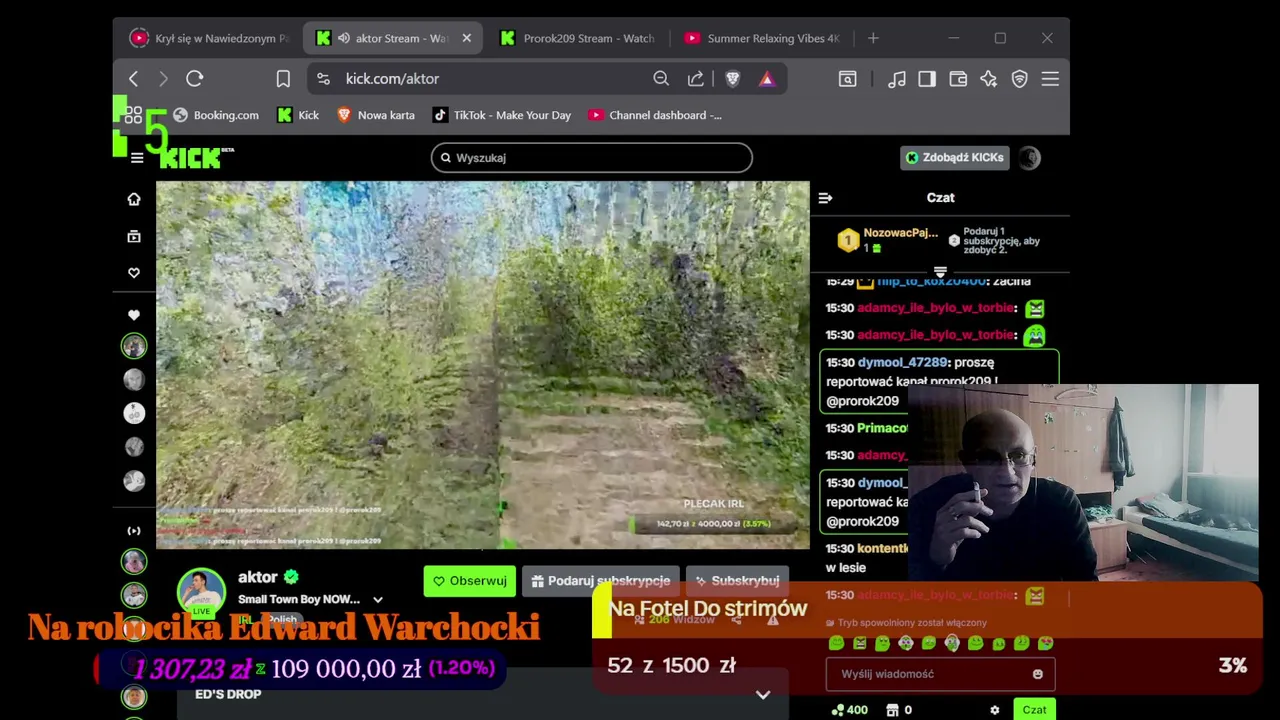Open Leo AI sparkle icon
The image size is (1280, 720).
click(988, 78)
